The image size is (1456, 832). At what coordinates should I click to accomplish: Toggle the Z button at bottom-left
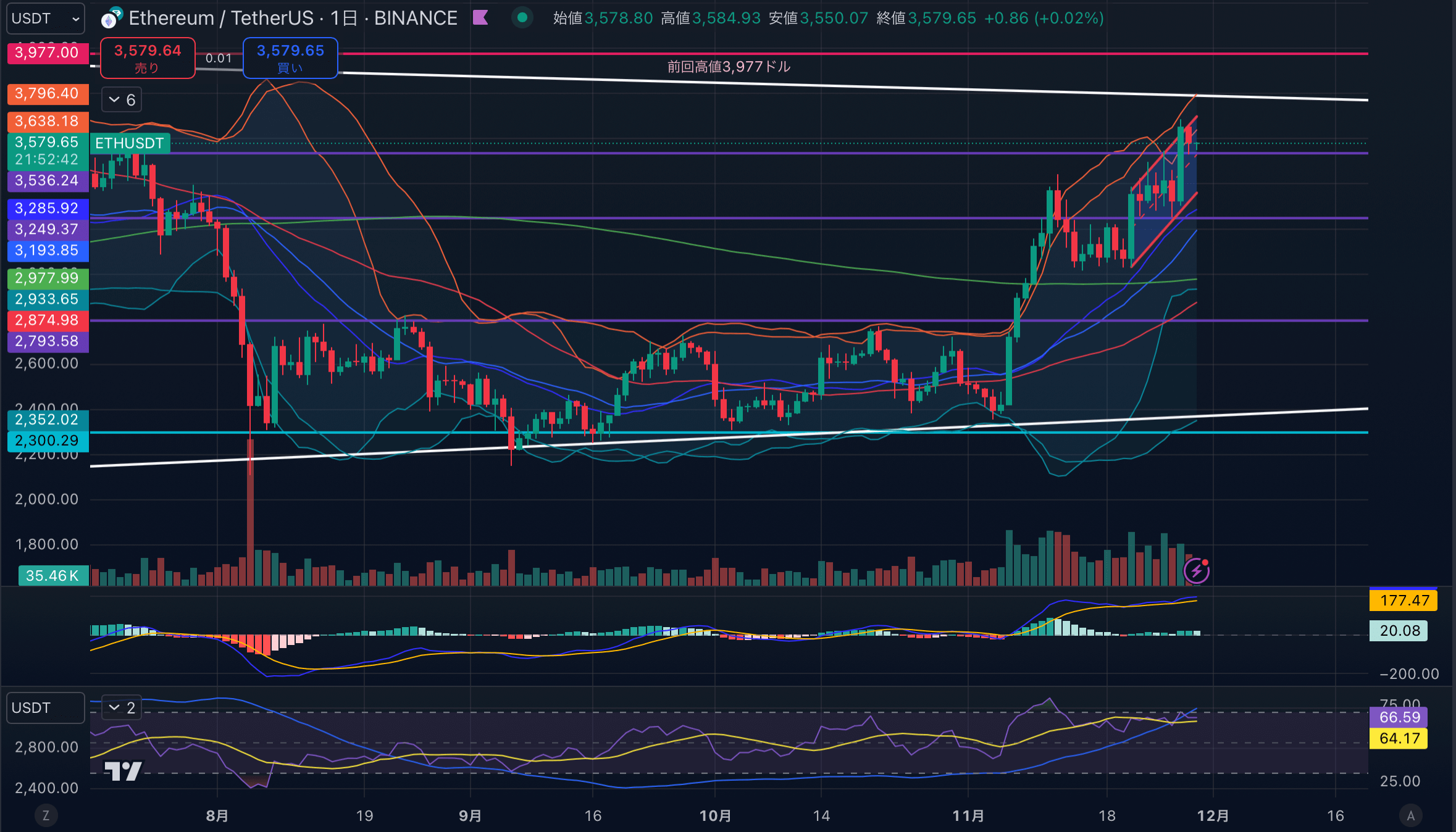[46, 815]
